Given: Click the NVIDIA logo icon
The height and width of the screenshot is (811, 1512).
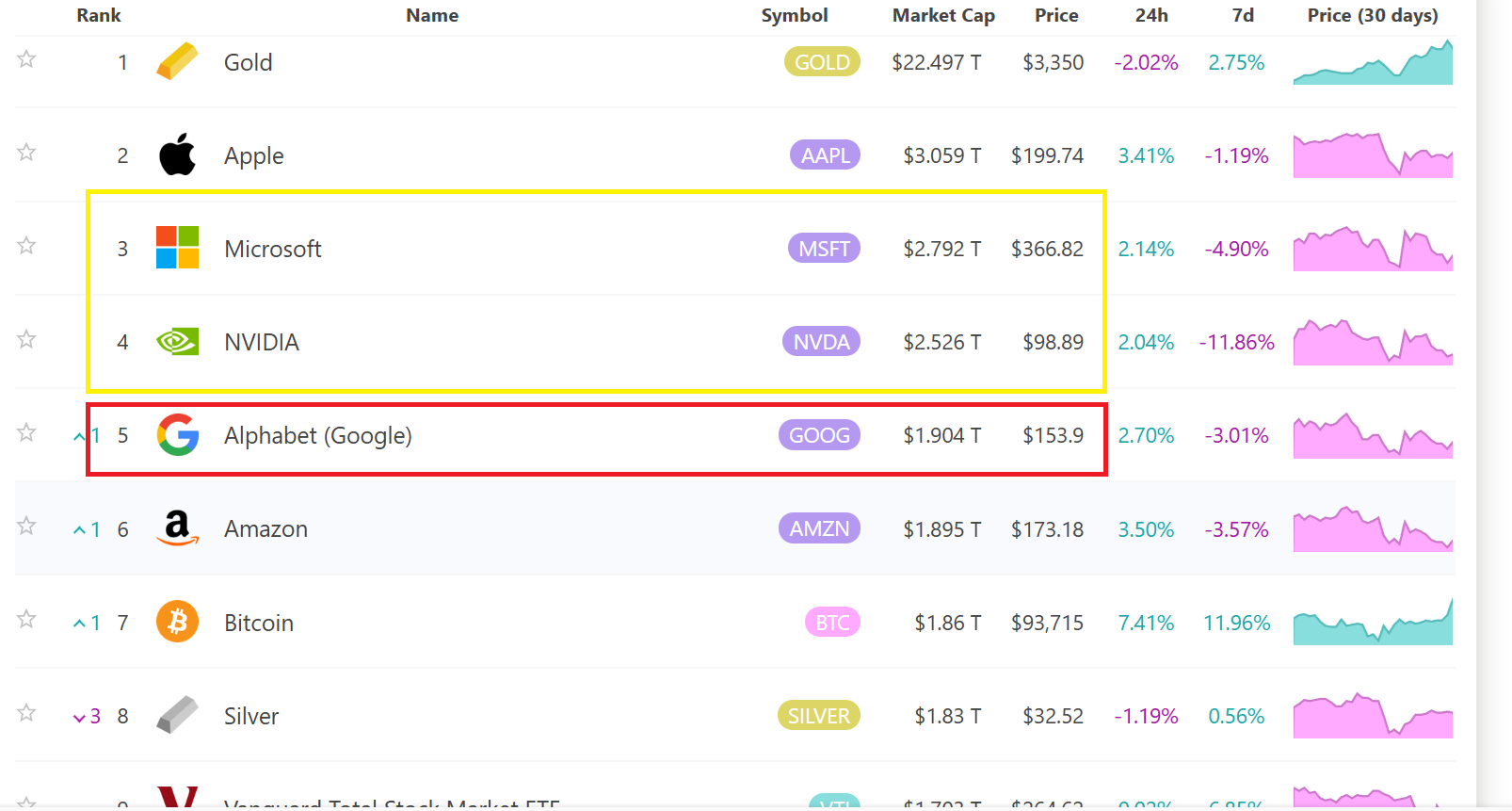Looking at the screenshot, I should tap(177, 341).
